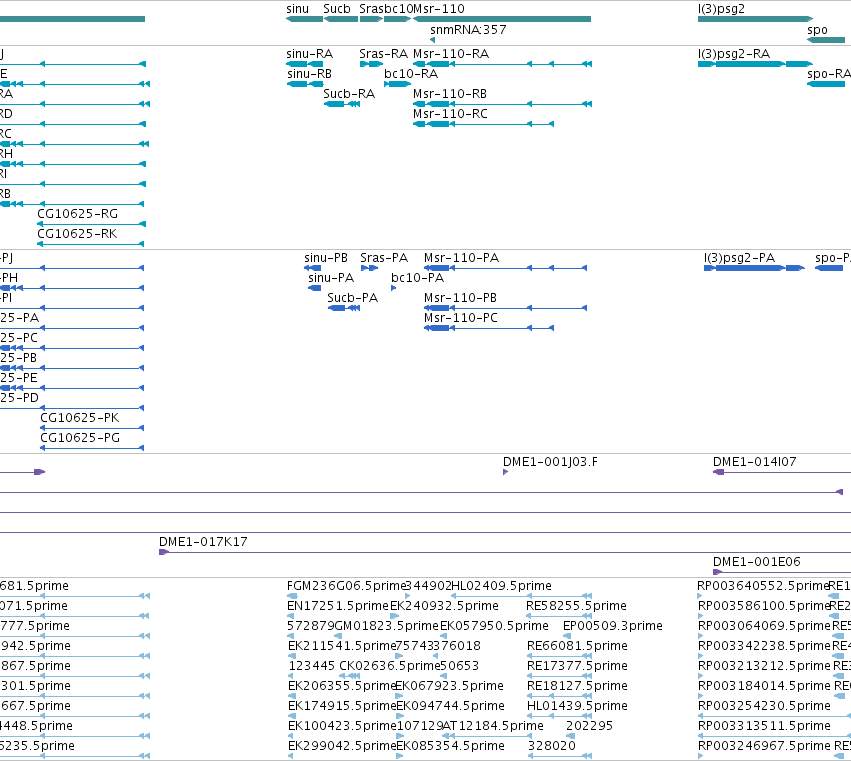The width and height of the screenshot is (851, 761).
Task: Click the FGM236G06.5prime EST label
Action: click(346, 586)
